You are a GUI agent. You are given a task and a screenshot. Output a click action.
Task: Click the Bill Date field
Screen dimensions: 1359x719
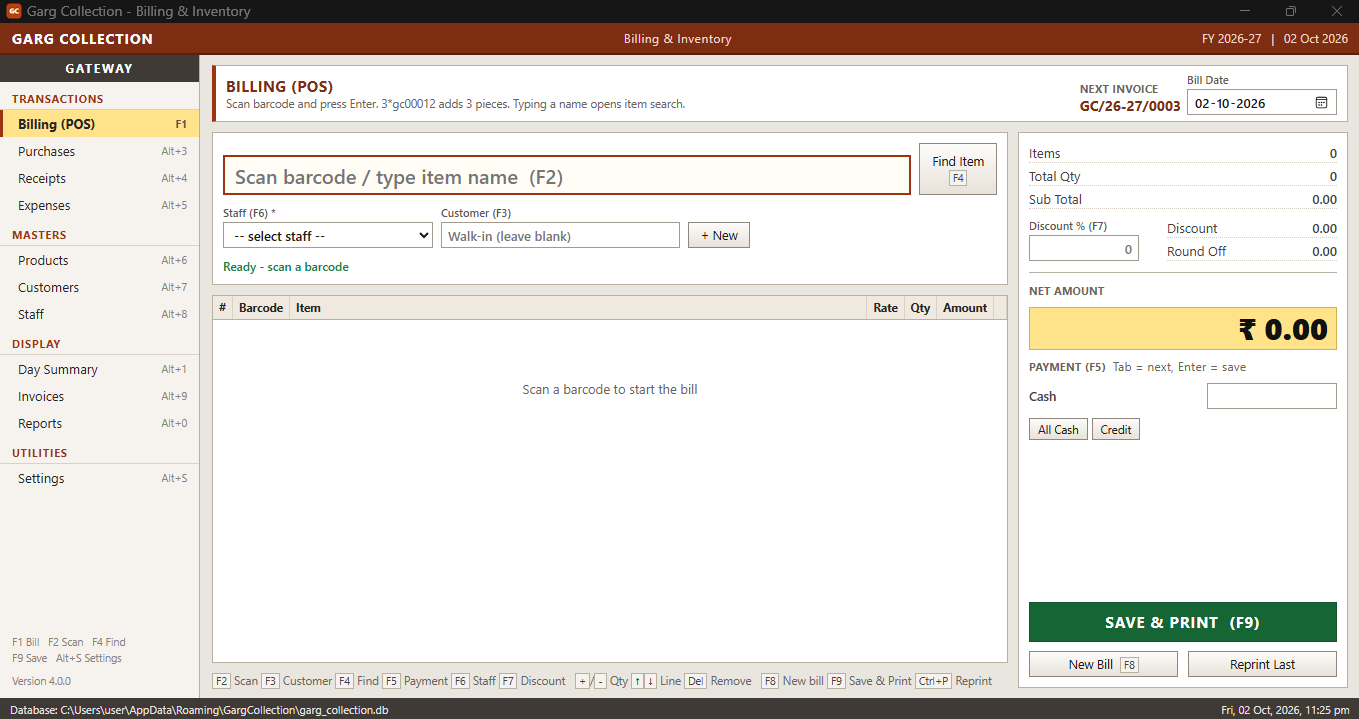click(x=1262, y=102)
